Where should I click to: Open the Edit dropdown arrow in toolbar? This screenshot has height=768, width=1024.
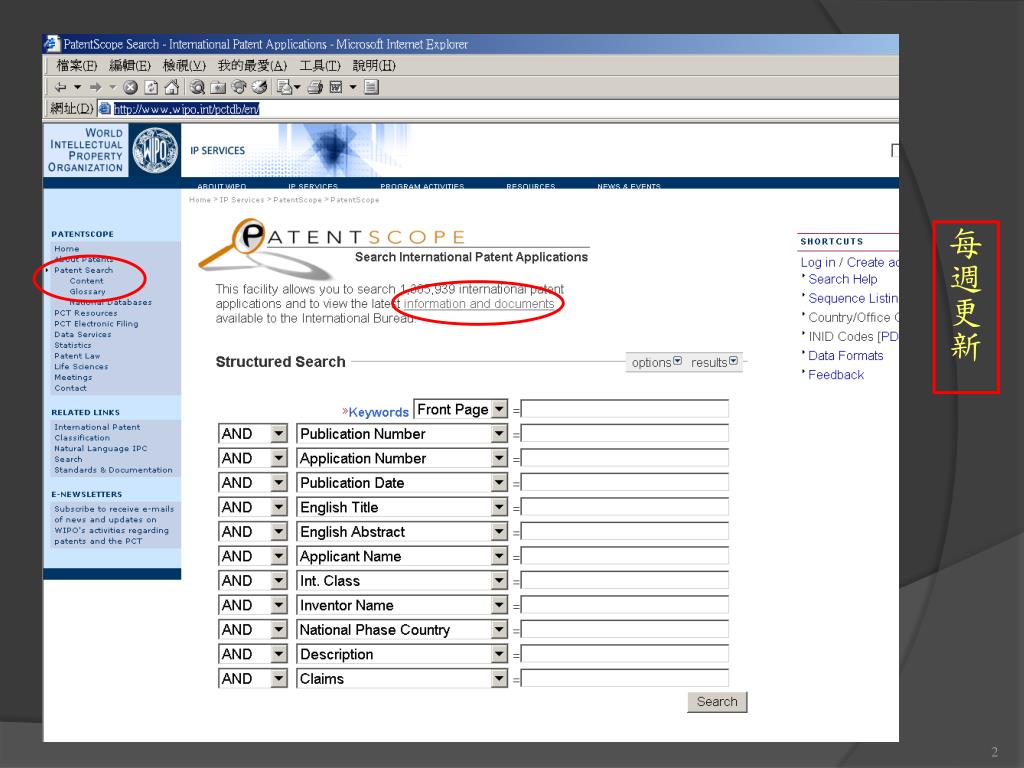click(353, 87)
